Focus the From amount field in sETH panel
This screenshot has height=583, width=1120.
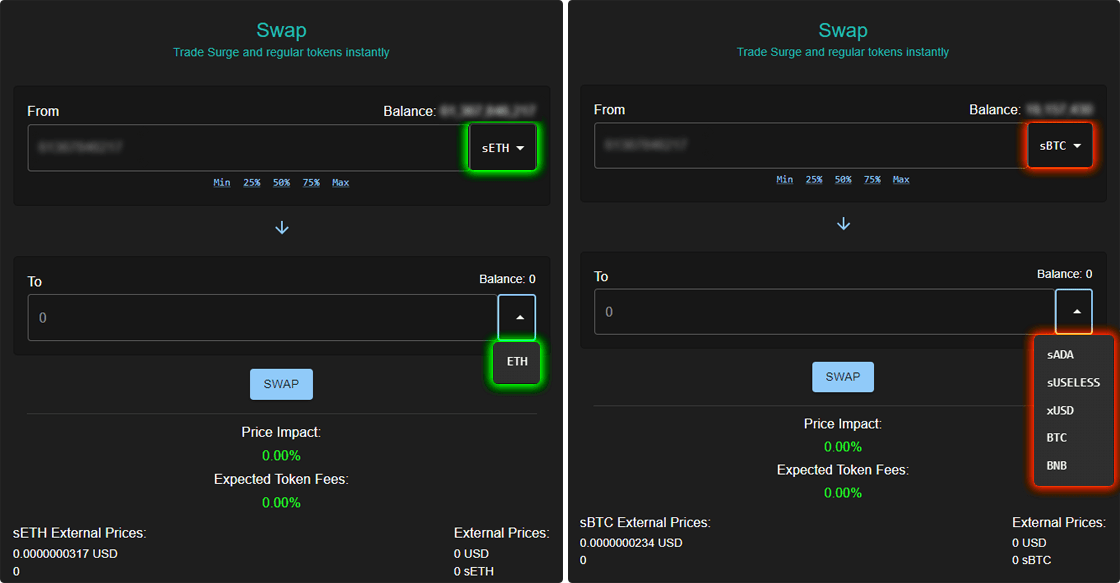coord(249,148)
